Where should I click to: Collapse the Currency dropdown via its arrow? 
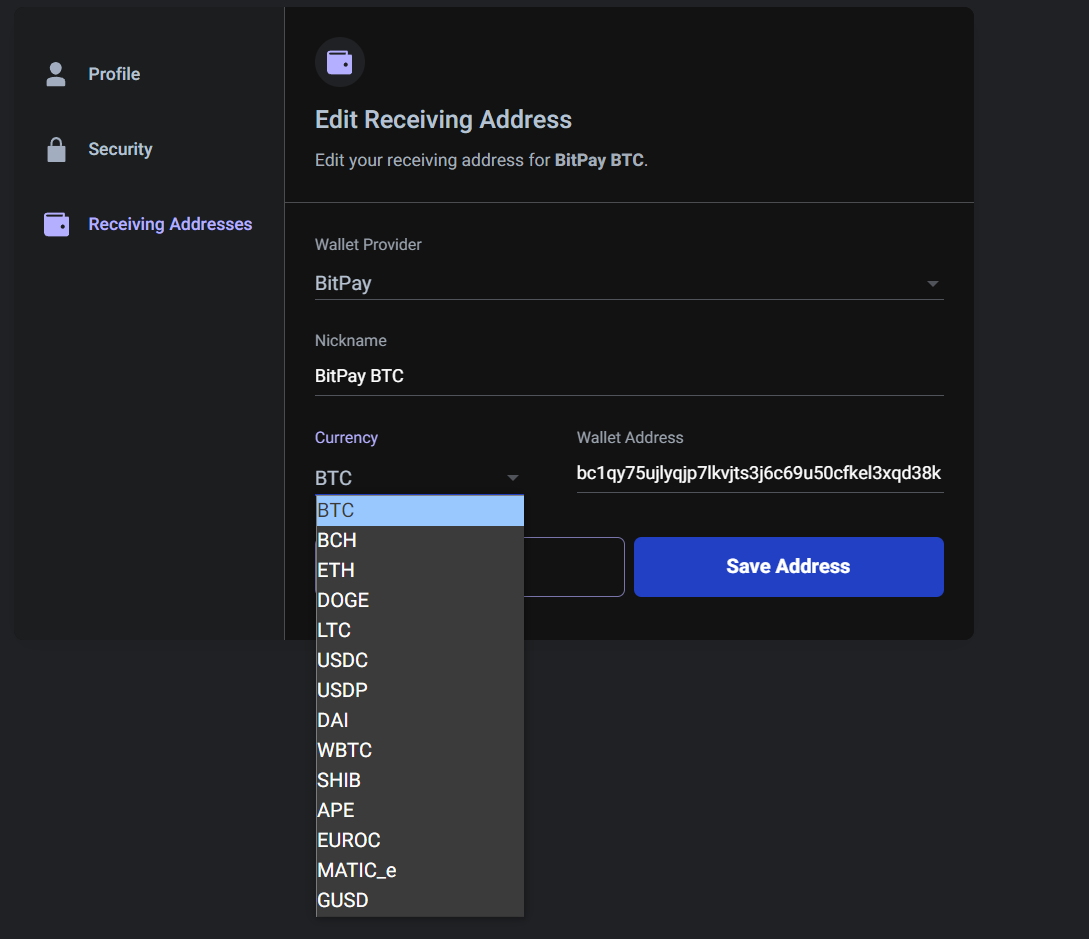(513, 478)
